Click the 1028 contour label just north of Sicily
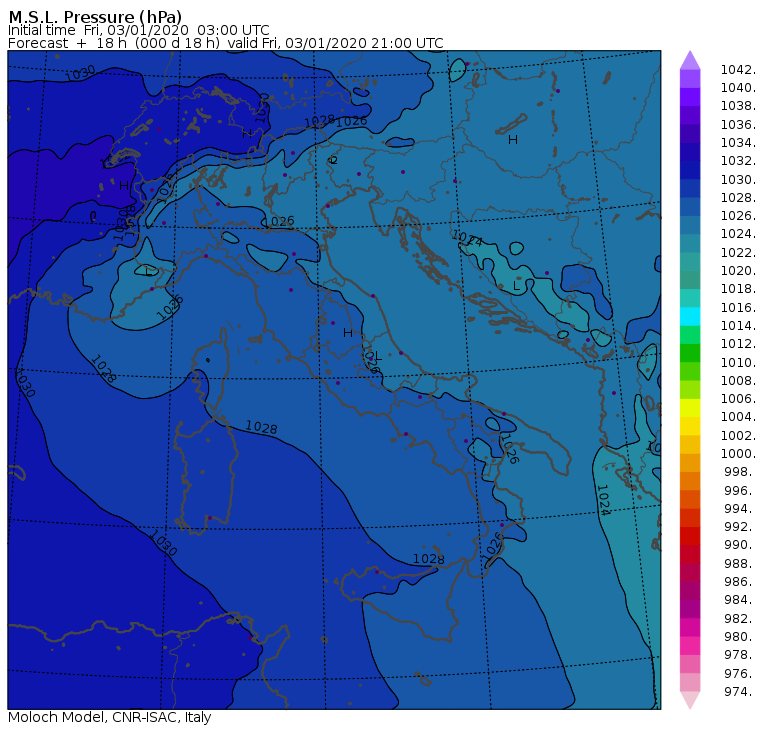Image resolution: width=760 pixels, height=731 pixels. coord(428,559)
